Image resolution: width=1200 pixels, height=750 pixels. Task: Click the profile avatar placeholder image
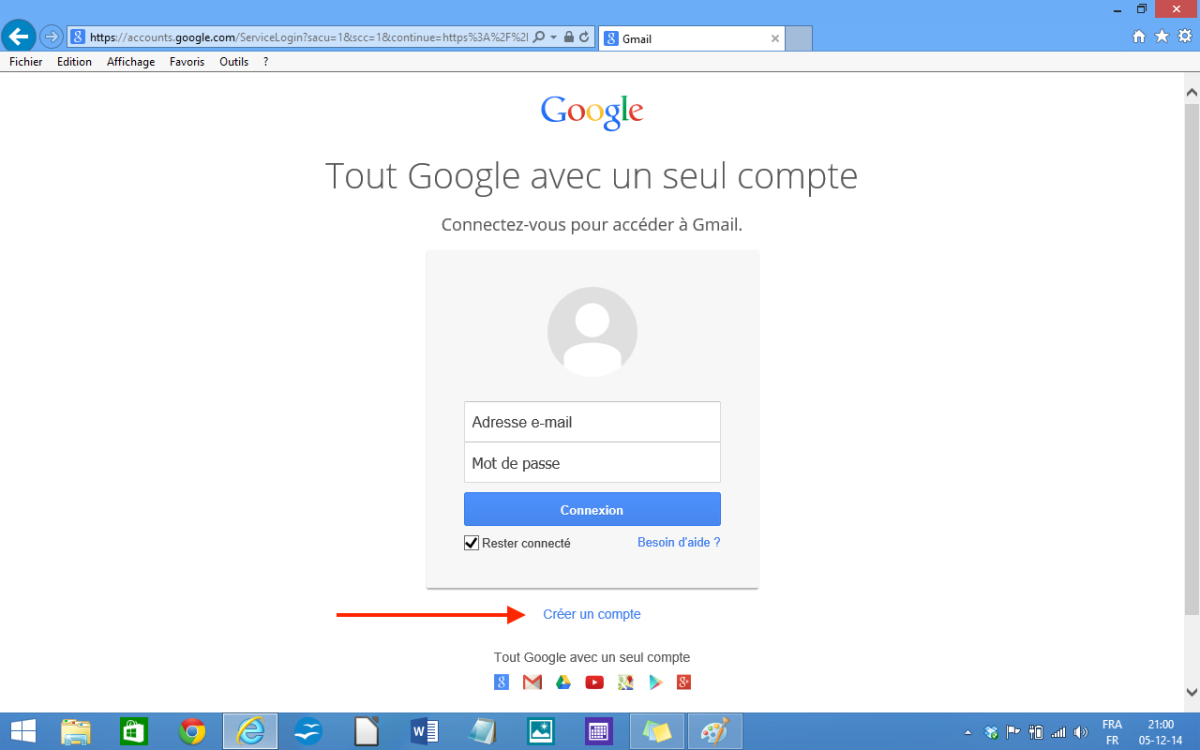[x=592, y=332]
